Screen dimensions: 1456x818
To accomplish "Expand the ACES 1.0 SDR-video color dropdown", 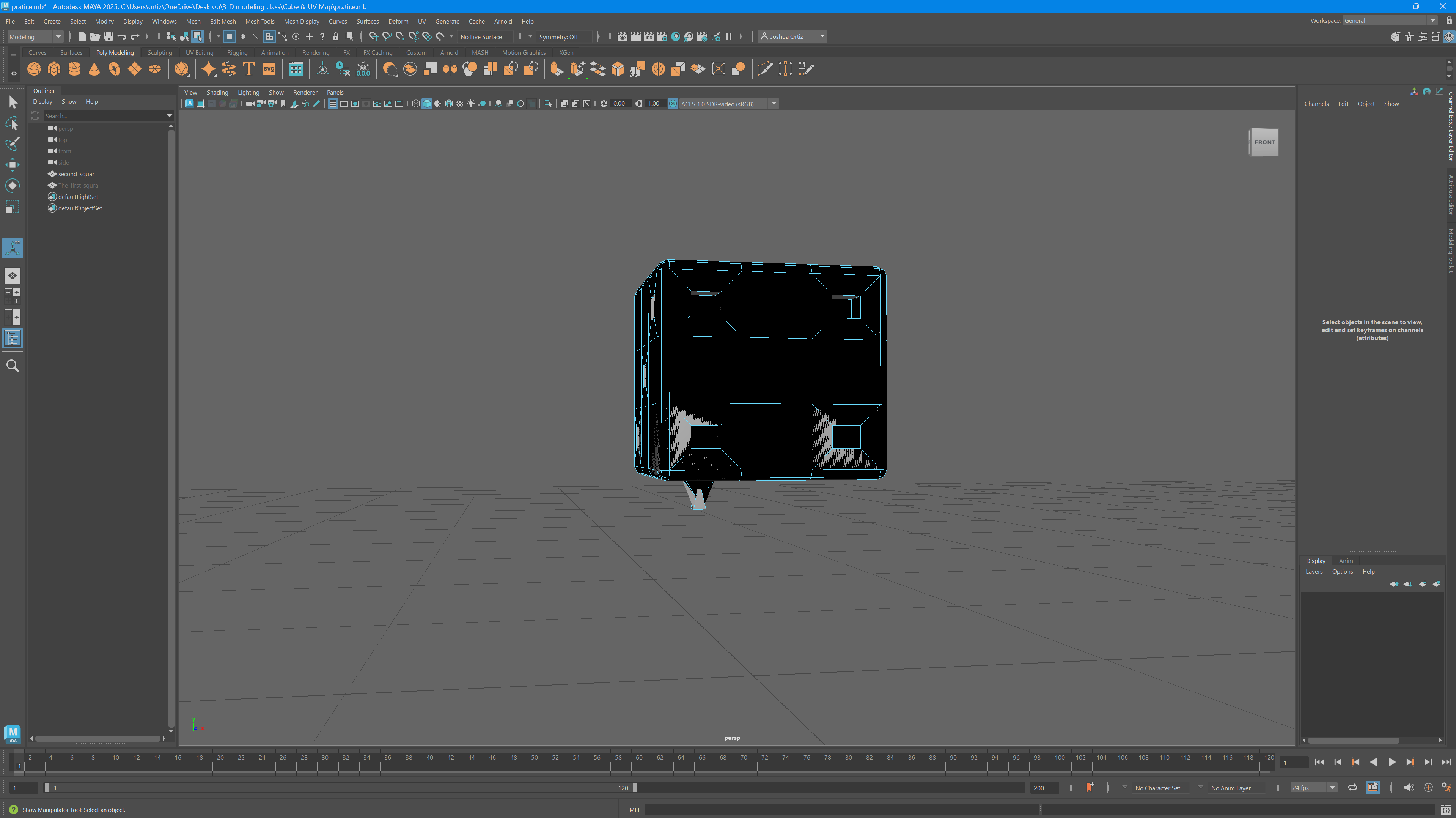I will pyautogui.click(x=774, y=104).
